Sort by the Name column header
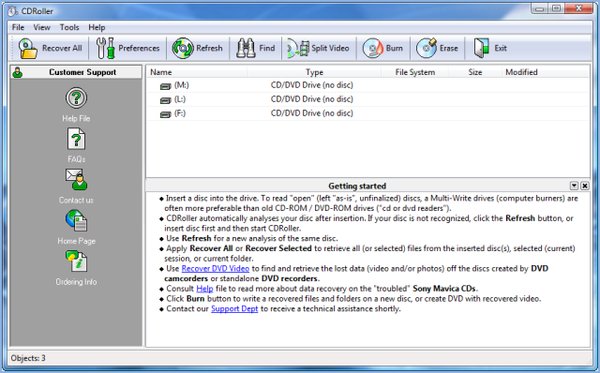This screenshot has width=600, height=373. pyautogui.click(x=197, y=72)
